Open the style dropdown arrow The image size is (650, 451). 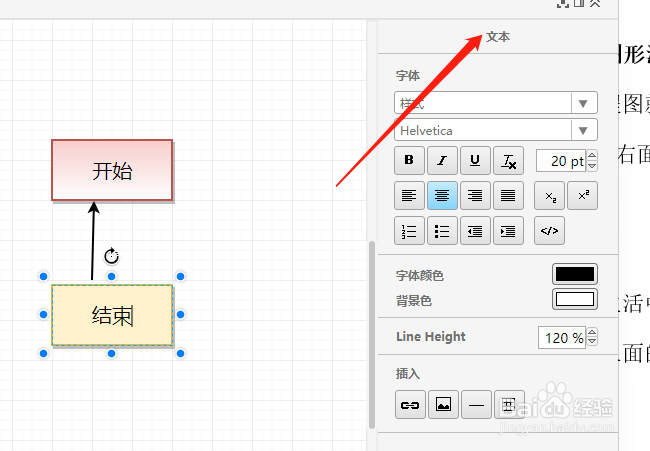pos(583,103)
